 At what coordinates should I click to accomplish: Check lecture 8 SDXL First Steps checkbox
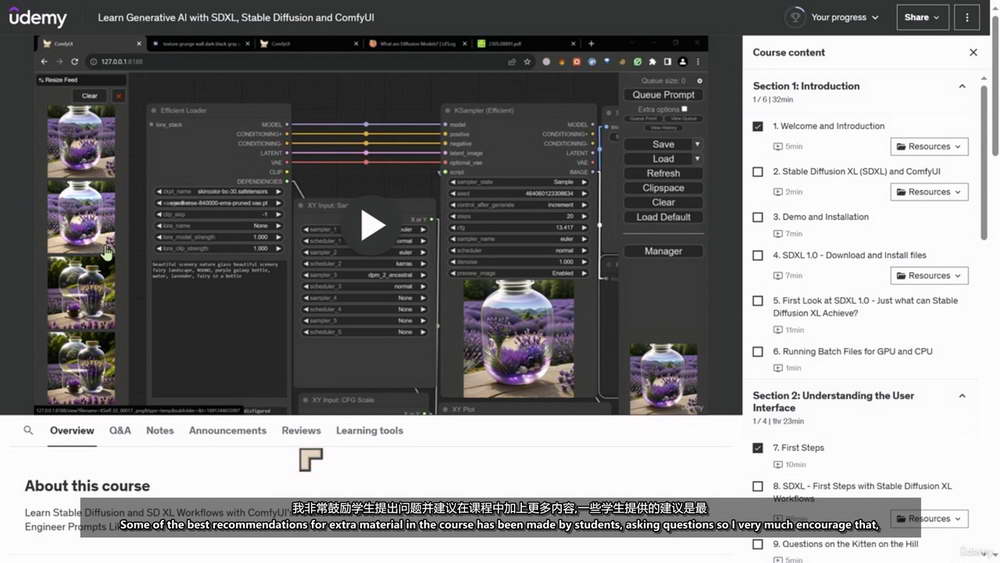point(758,486)
